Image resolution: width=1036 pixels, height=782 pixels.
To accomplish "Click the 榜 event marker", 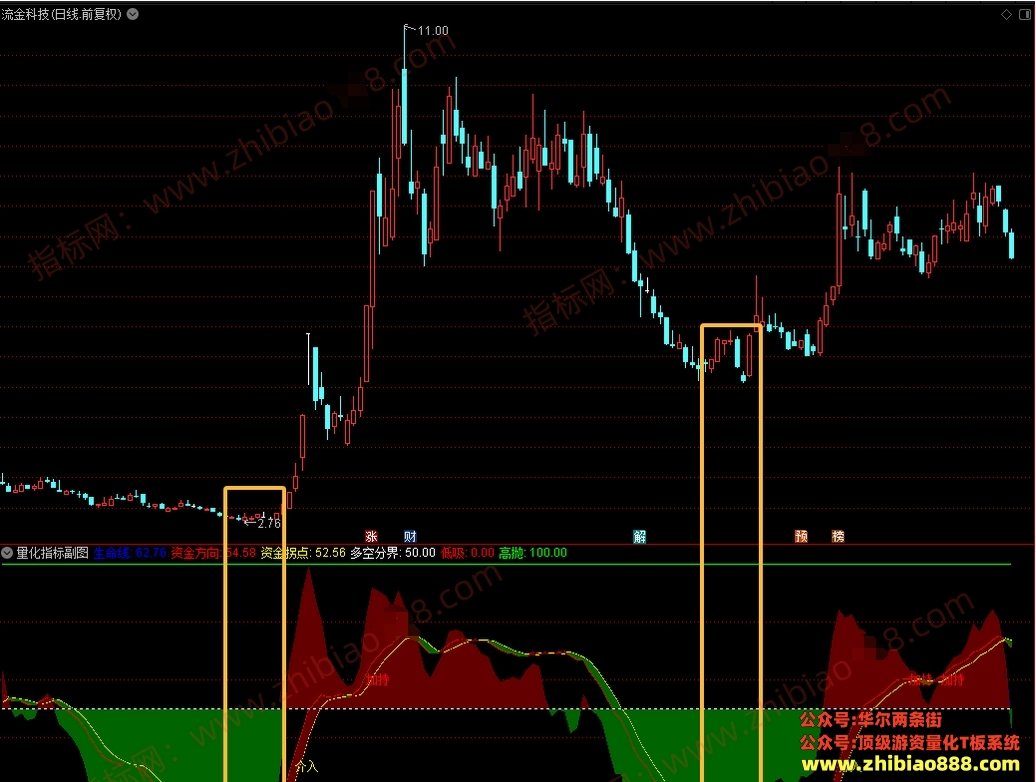I will [x=838, y=536].
